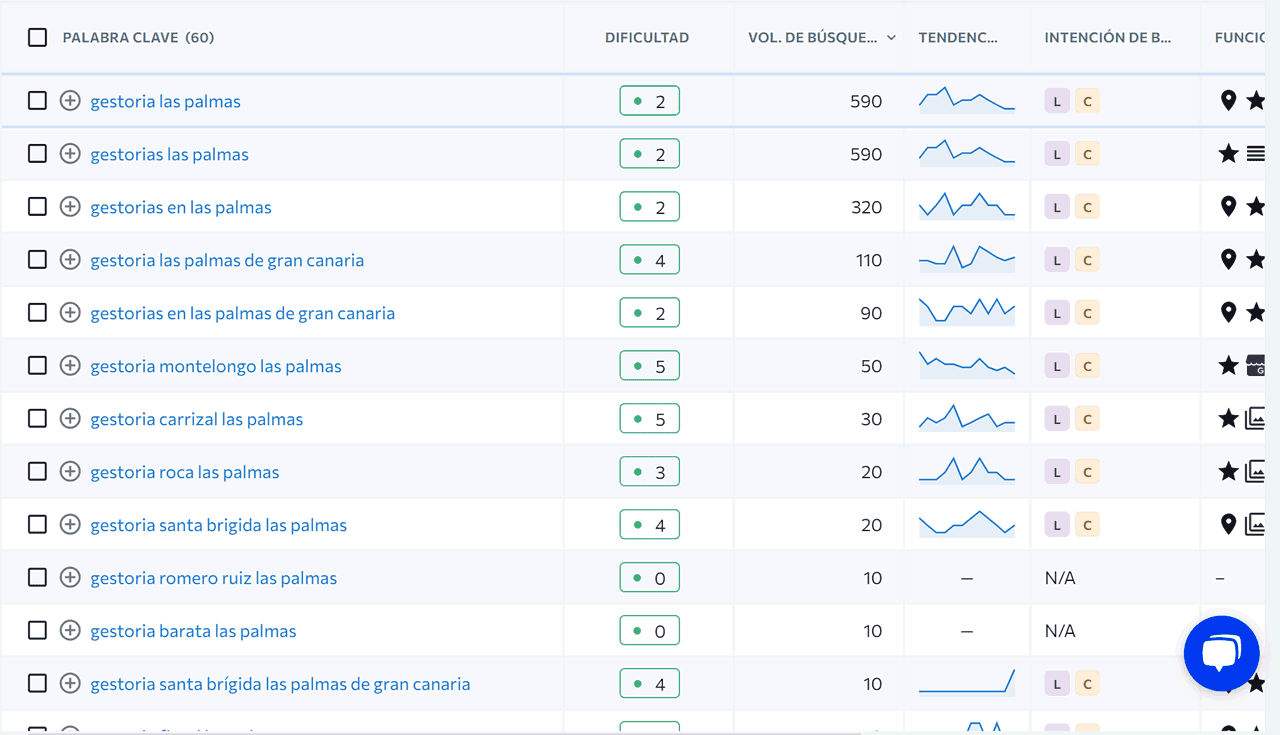This screenshot has width=1280, height=735.
Task: Click the Palabra Clave column header
Action: click(138, 38)
